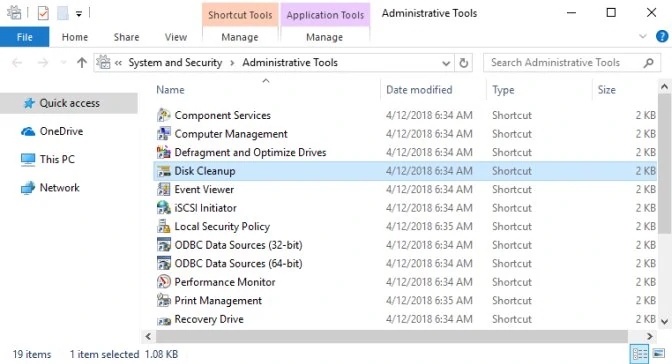This screenshot has height=364, width=672.
Task: Click scroll left arrow of file list
Action: tap(148, 337)
